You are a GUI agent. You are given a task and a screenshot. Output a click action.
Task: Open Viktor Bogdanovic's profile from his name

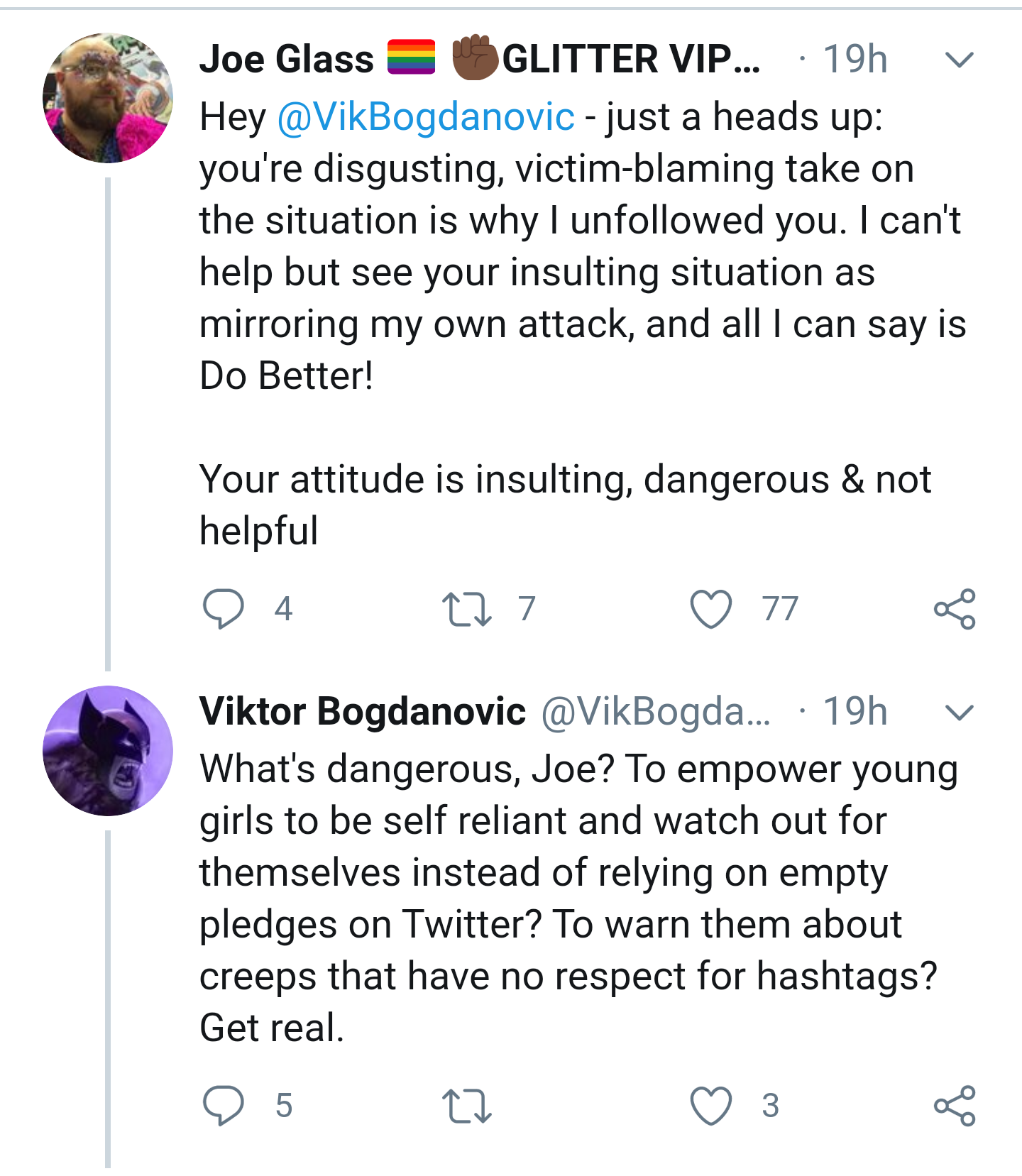[x=363, y=711]
